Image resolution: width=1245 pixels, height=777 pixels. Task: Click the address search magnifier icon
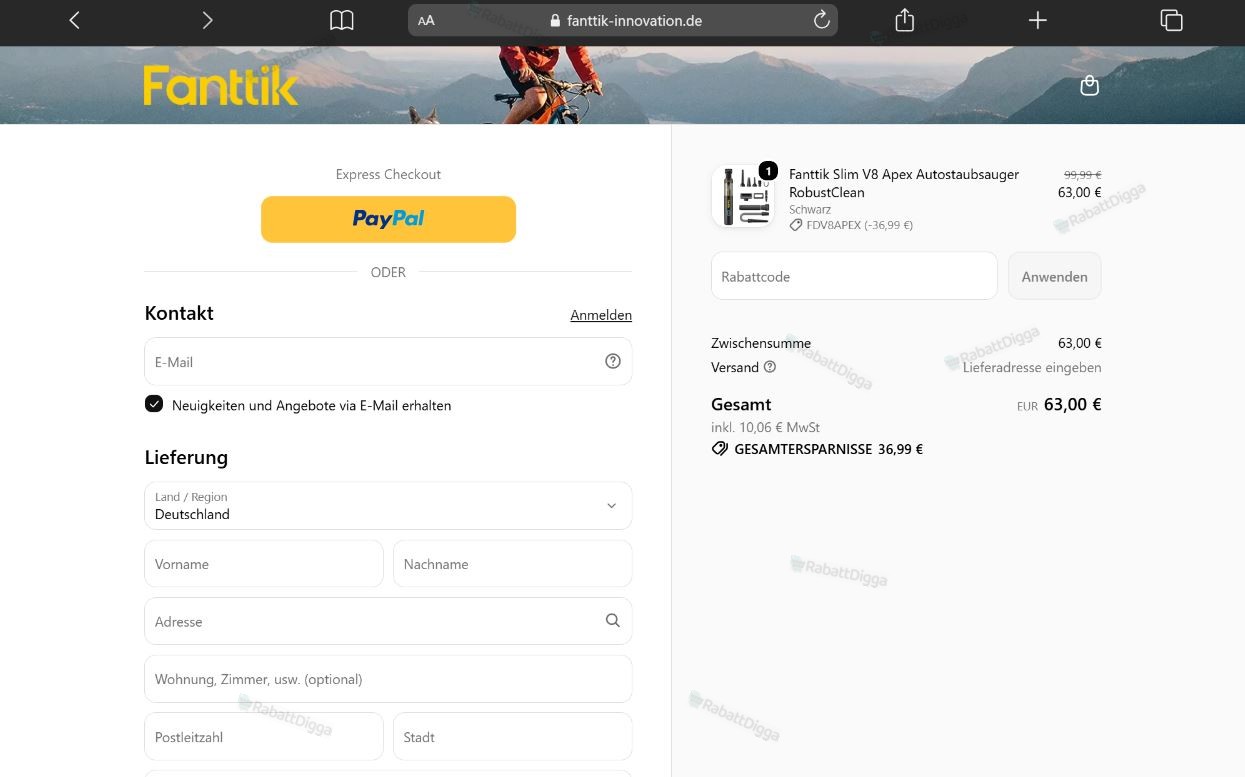[613, 621]
